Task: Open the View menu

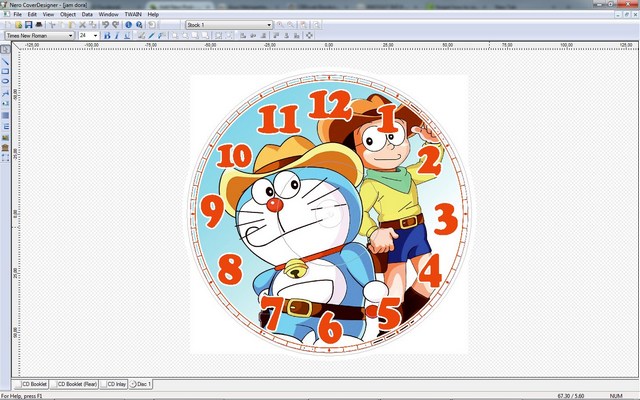Action: click(48, 14)
